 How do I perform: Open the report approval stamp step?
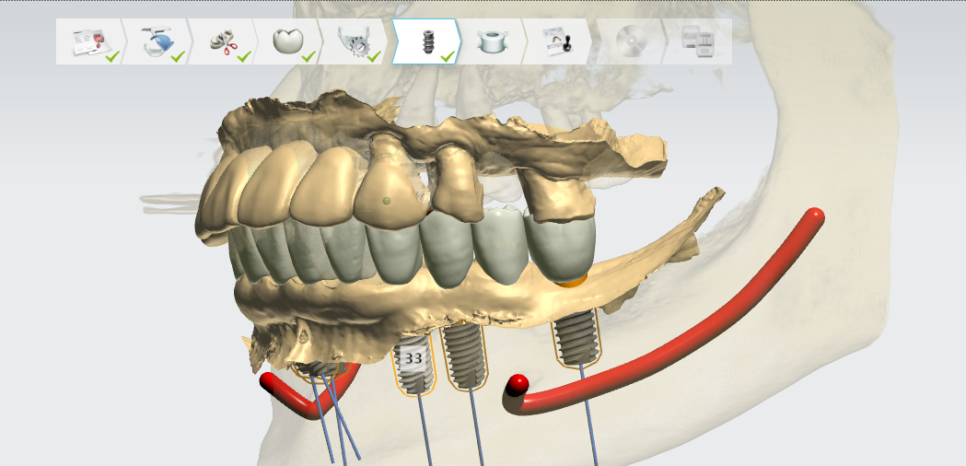pyautogui.click(x=558, y=41)
